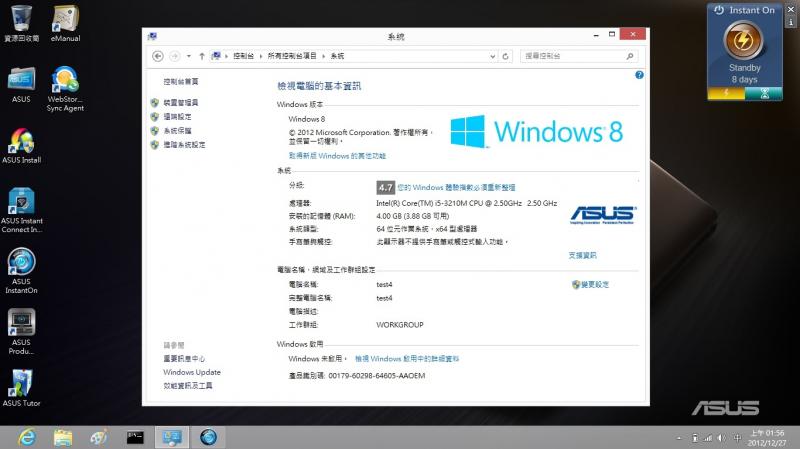Image resolution: width=800 pixels, height=449 pixels.
Task: Click the get more Windows features link
Action: coord(337,156)
